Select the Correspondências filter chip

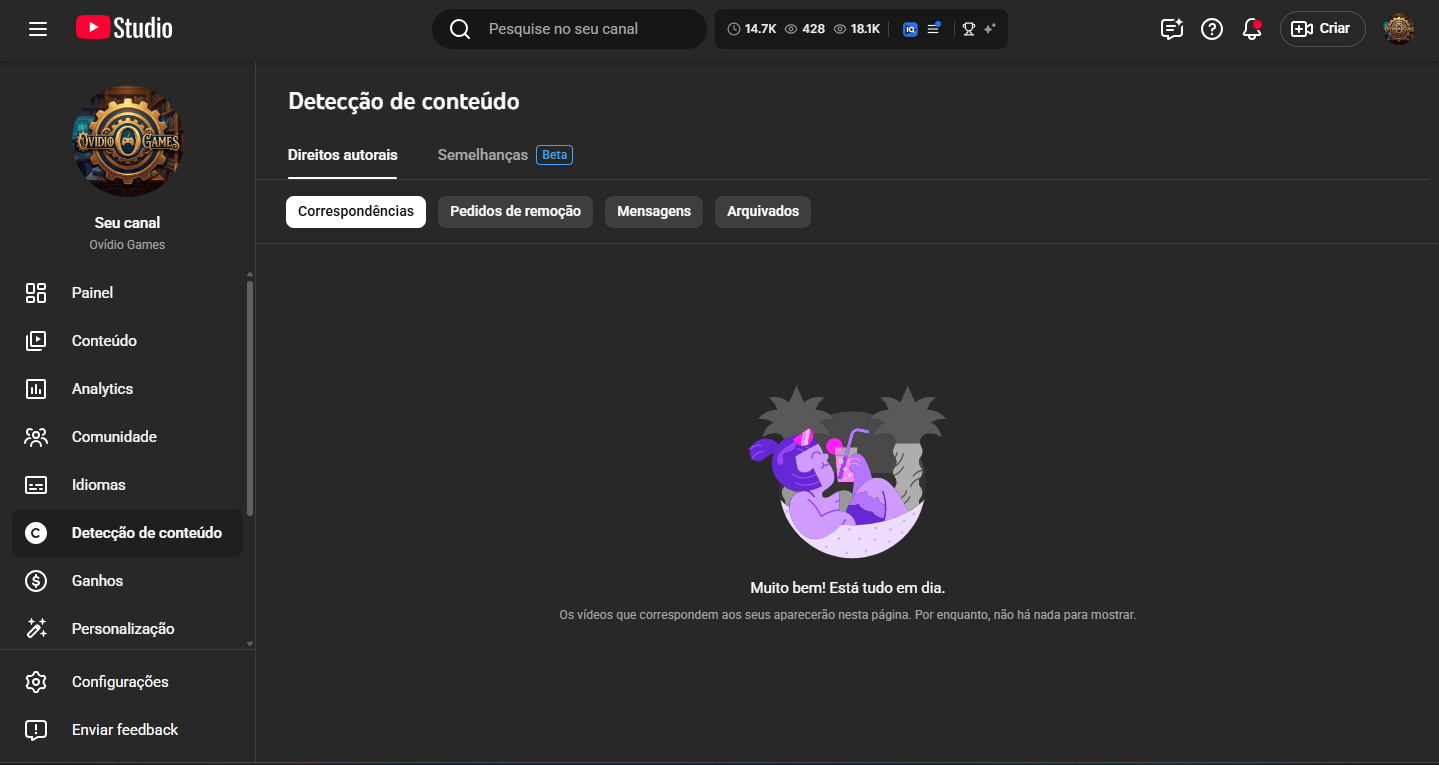pos(356,212)
